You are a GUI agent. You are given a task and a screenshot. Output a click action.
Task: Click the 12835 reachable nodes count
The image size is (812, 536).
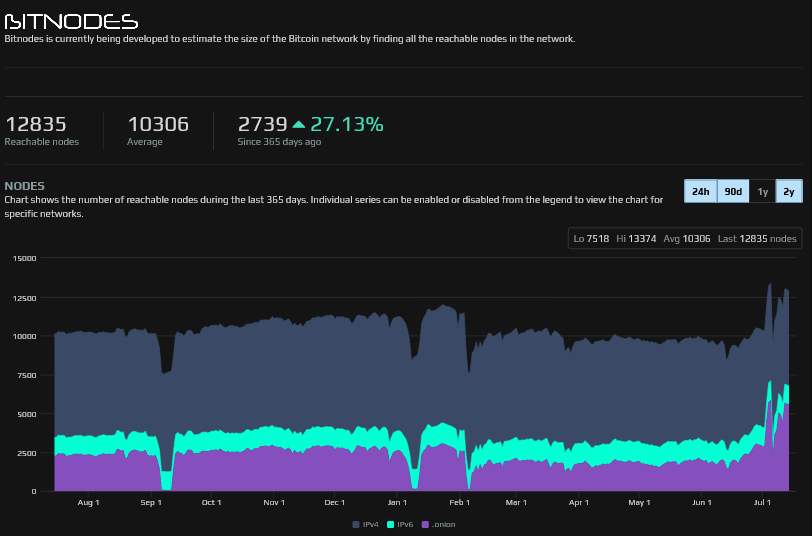click(x=36, y=125)
